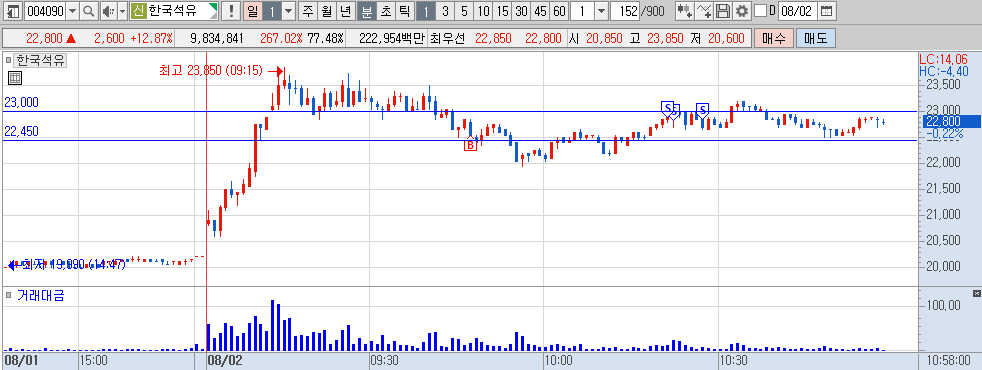This screenshot has height=370, width=982.
Task: Expand the interval count dropdown after 60
Action: (602, 11)
